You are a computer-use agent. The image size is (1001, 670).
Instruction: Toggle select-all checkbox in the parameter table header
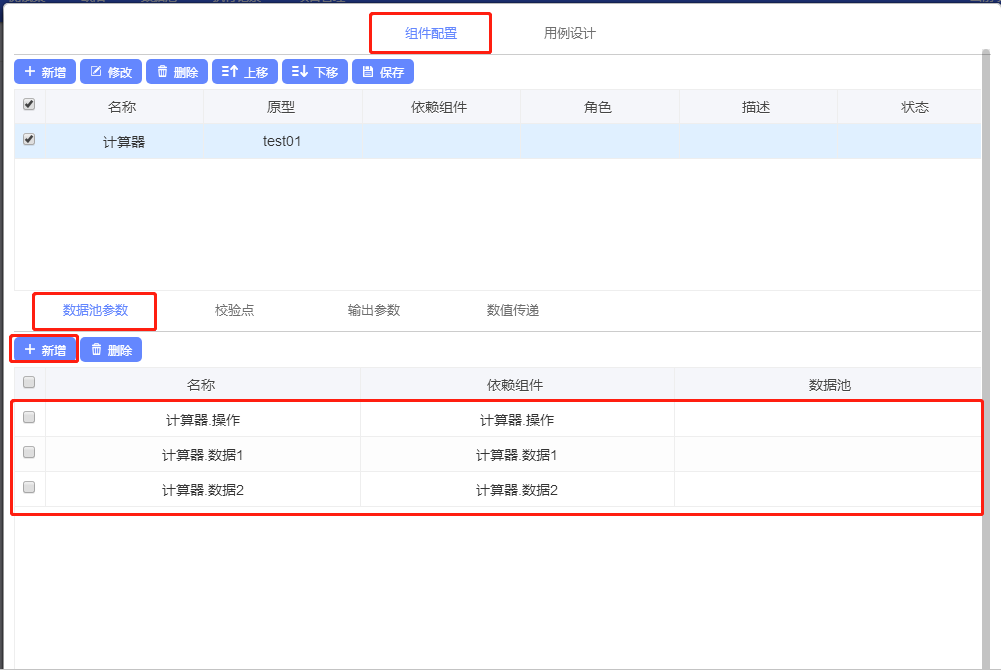click(29, 382)
